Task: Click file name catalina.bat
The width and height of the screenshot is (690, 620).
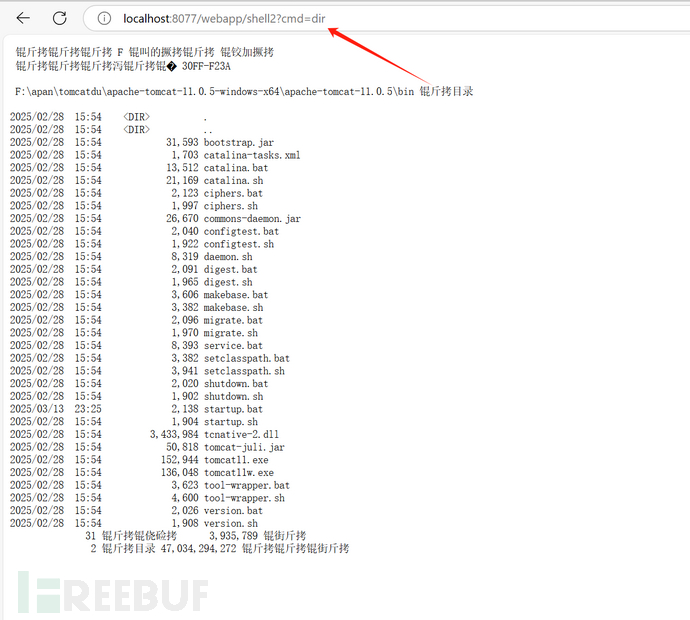Action: pos(236,168)
